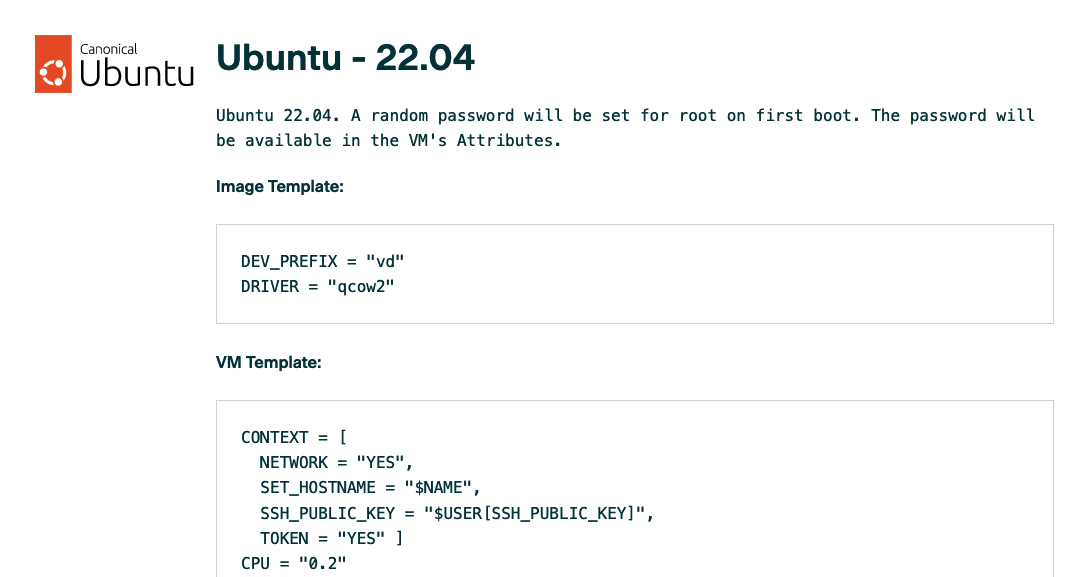
Task: Click the random root password description paragraph
Action: click(625, 128)
